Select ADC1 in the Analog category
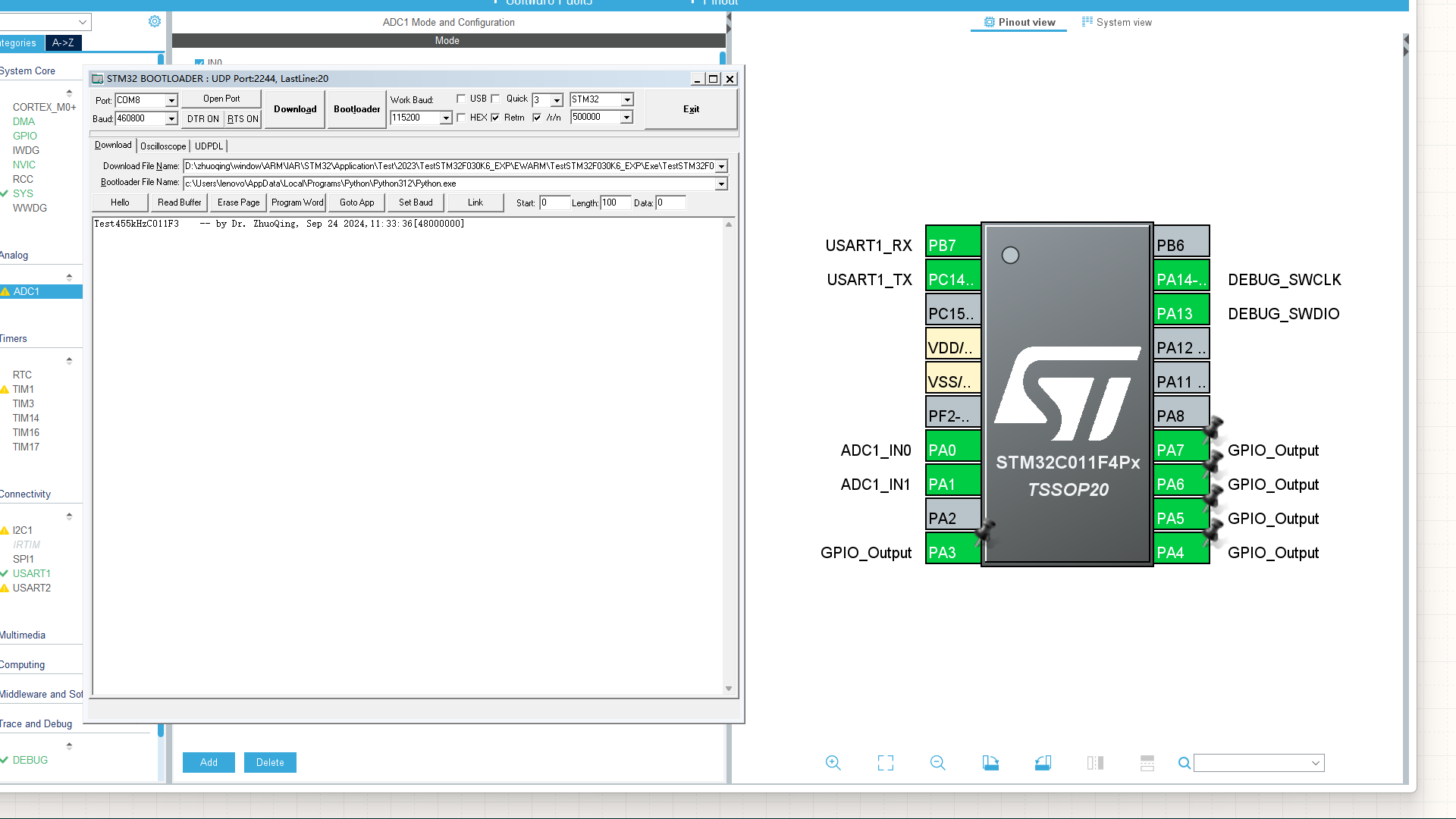The width and height of the screenshot is (1456, 819). pos(41,292)
